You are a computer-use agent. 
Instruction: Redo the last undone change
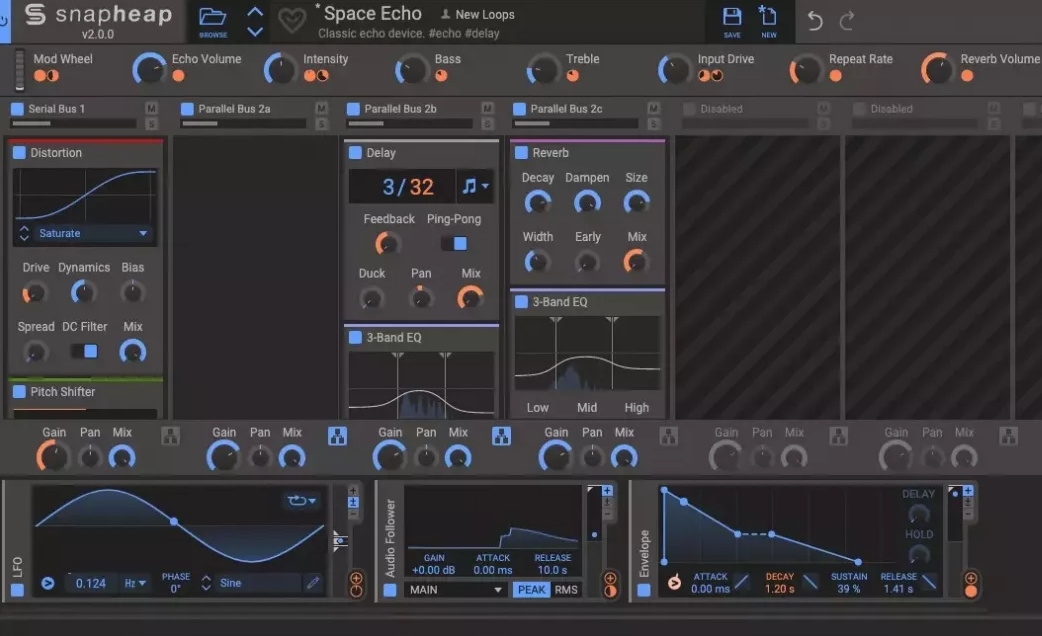coord(847,21)
